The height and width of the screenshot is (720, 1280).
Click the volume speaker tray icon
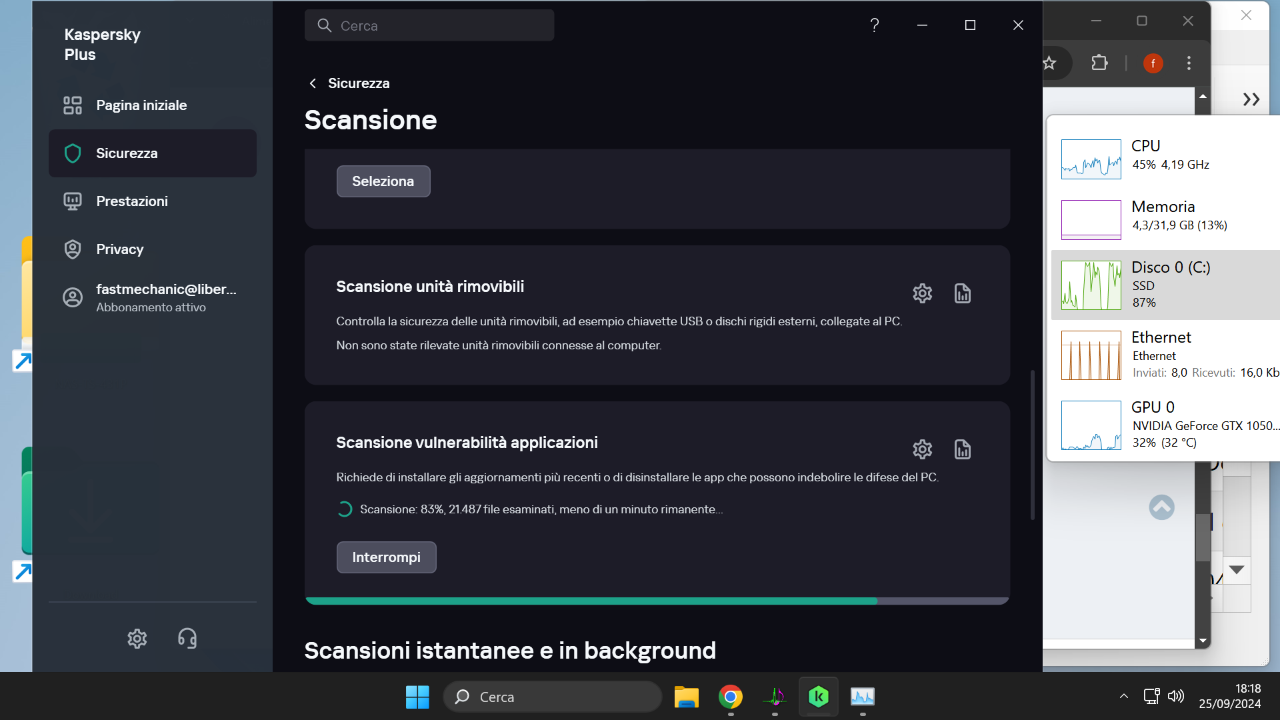pos(1176,696)
